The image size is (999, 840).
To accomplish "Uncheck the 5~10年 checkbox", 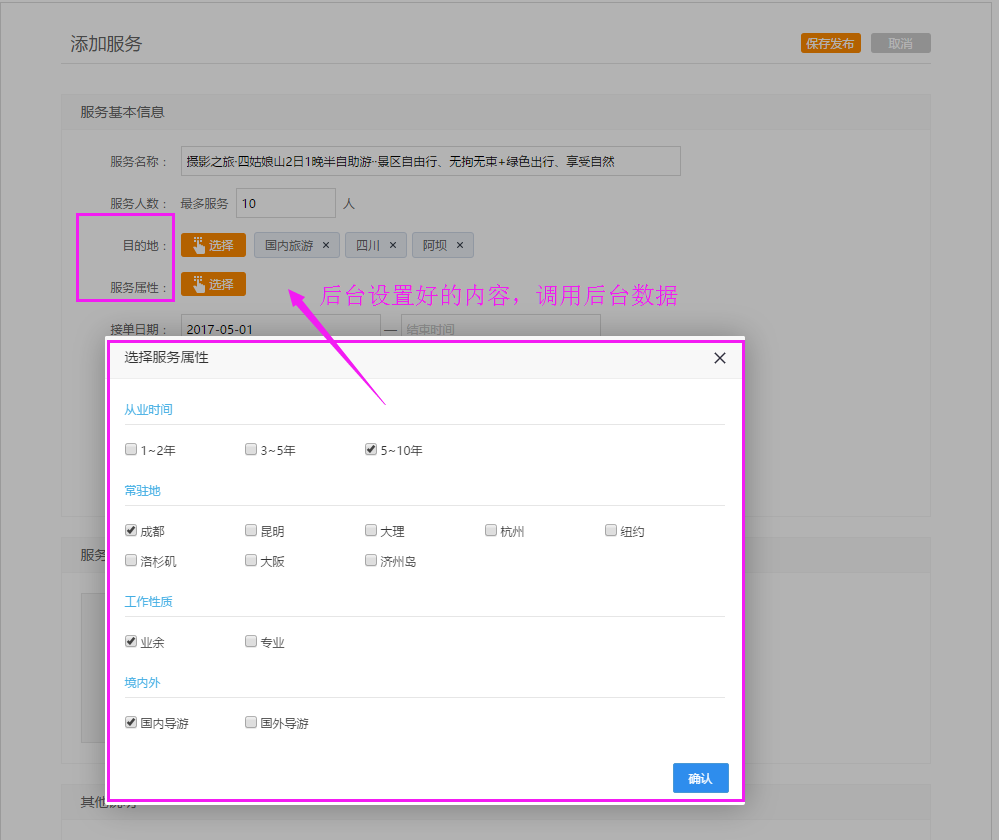I will click(x=371, y=450).
